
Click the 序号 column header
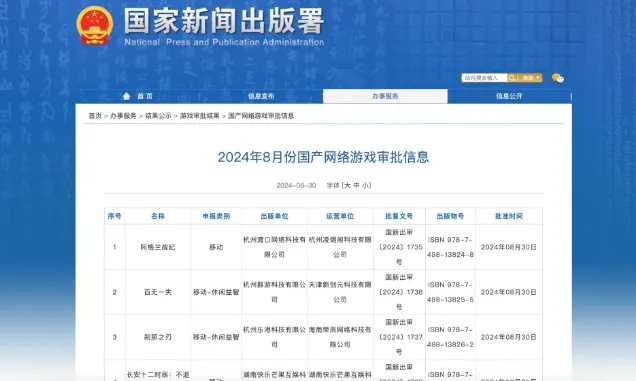pyautogui.click(x=114, y=216)
